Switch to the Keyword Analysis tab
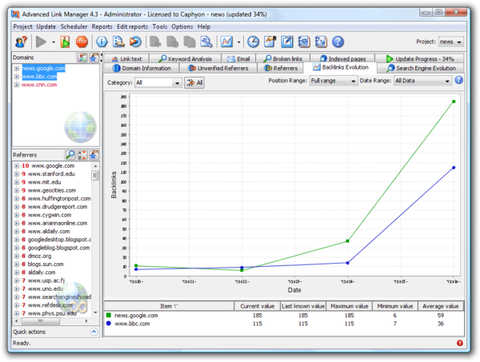480x362 pixels. tap(185, 59)
